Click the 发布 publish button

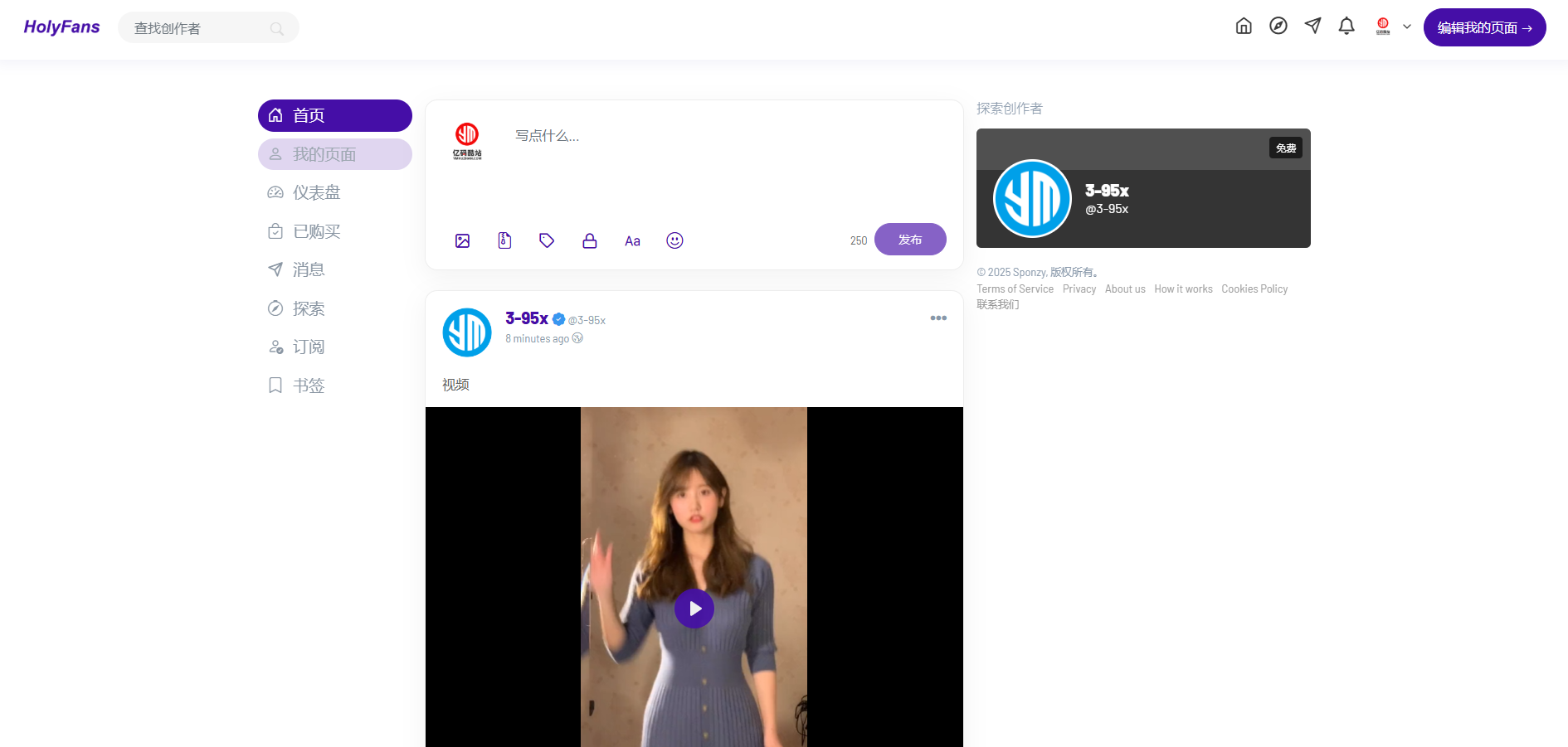[x=910, y=240]
